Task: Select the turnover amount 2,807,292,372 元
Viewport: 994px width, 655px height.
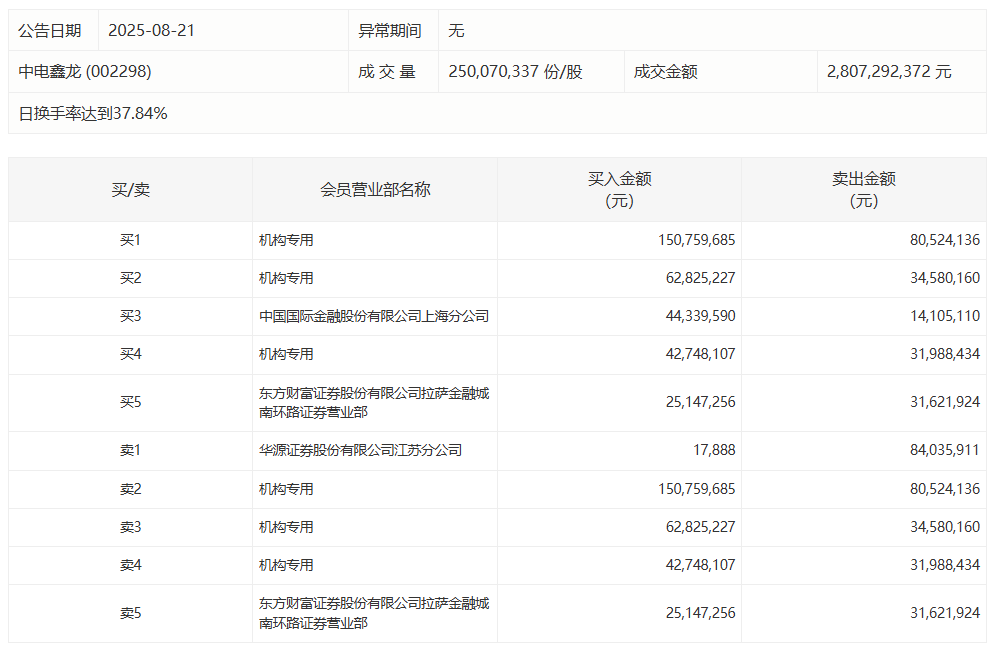Action: coord(889,72)
